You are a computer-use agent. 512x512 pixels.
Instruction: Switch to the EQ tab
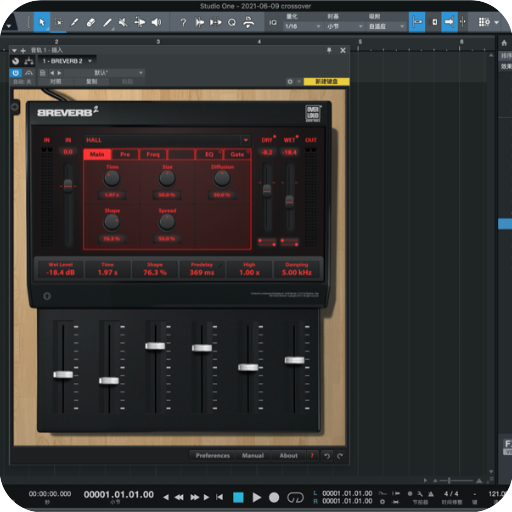209,154
